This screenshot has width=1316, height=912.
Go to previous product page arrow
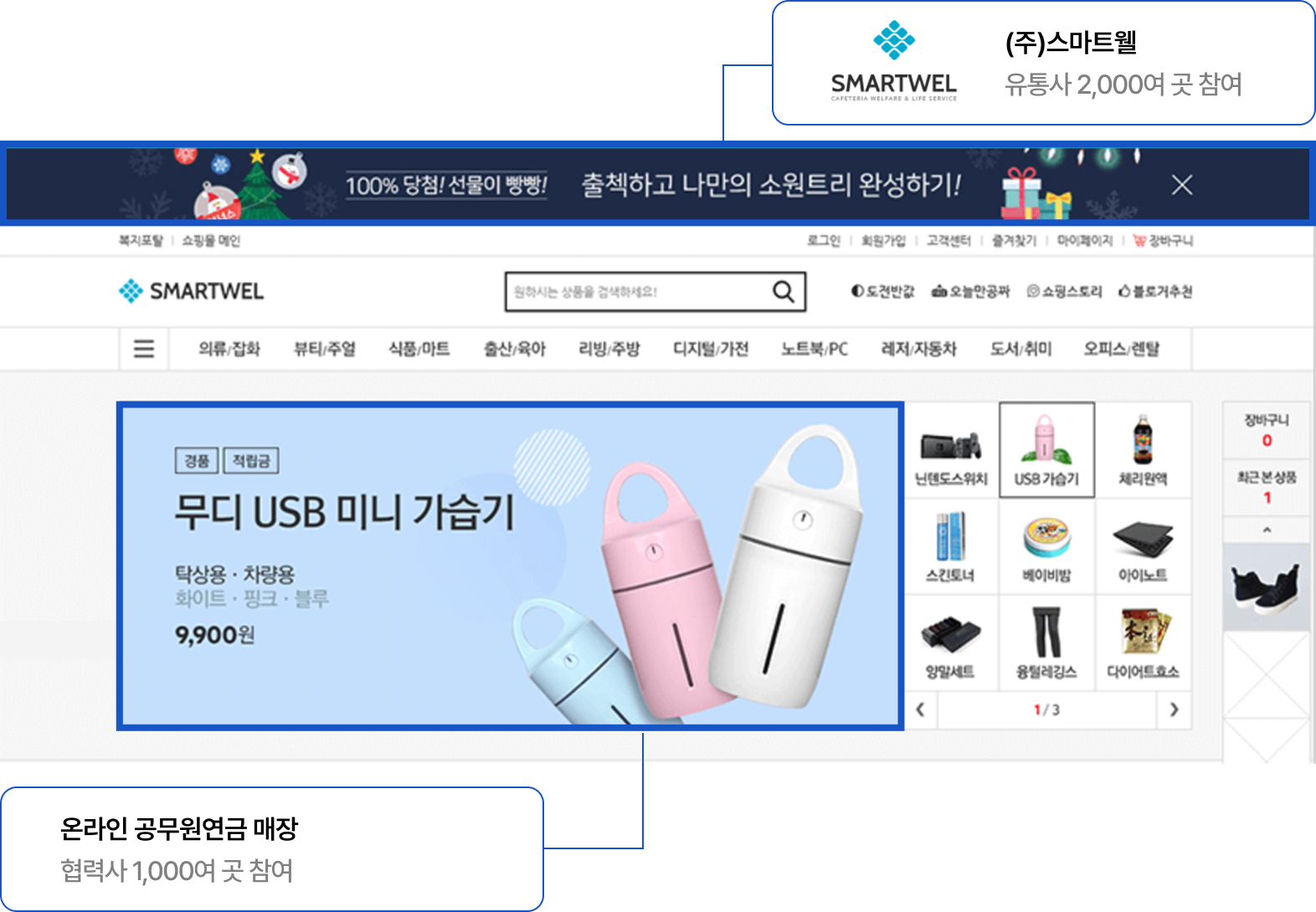pos(921,710)
